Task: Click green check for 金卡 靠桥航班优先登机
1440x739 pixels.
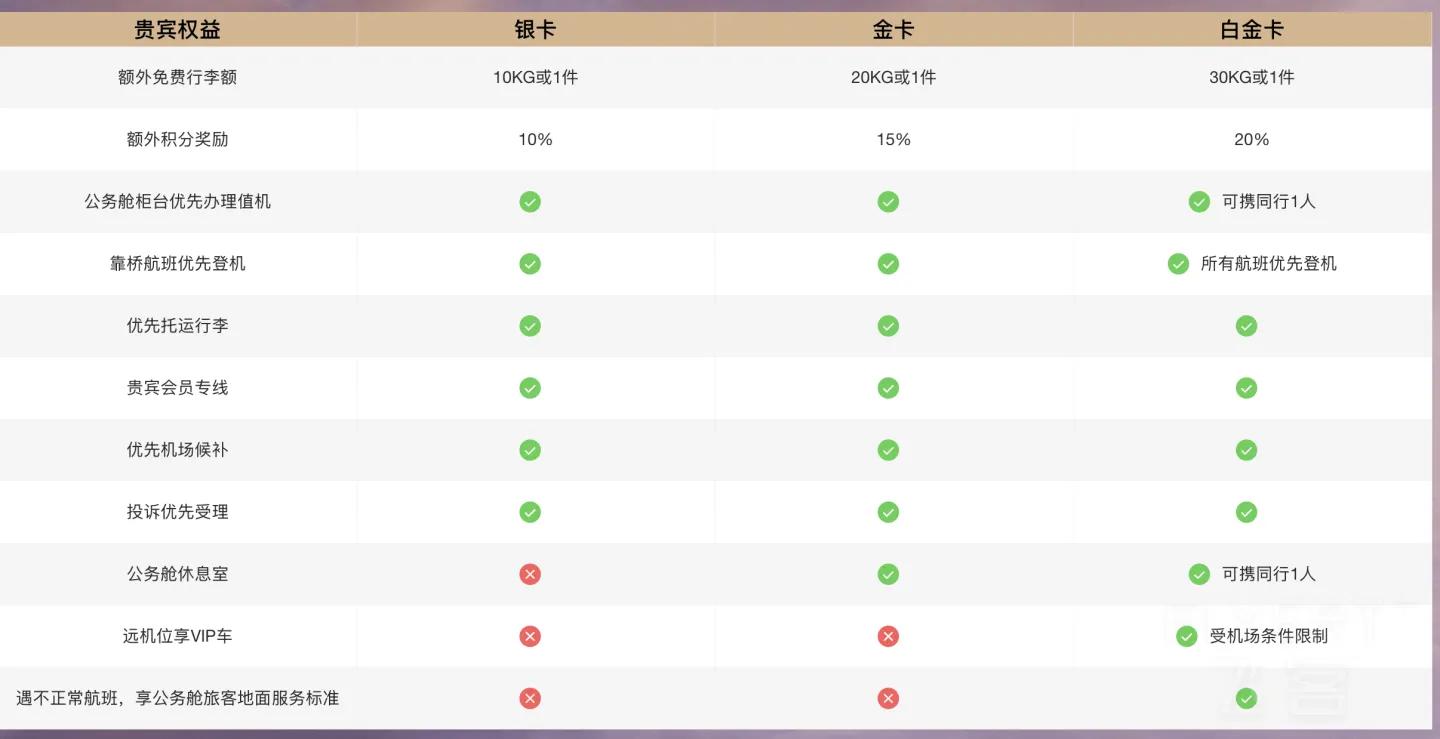Action: click(888, 264)
